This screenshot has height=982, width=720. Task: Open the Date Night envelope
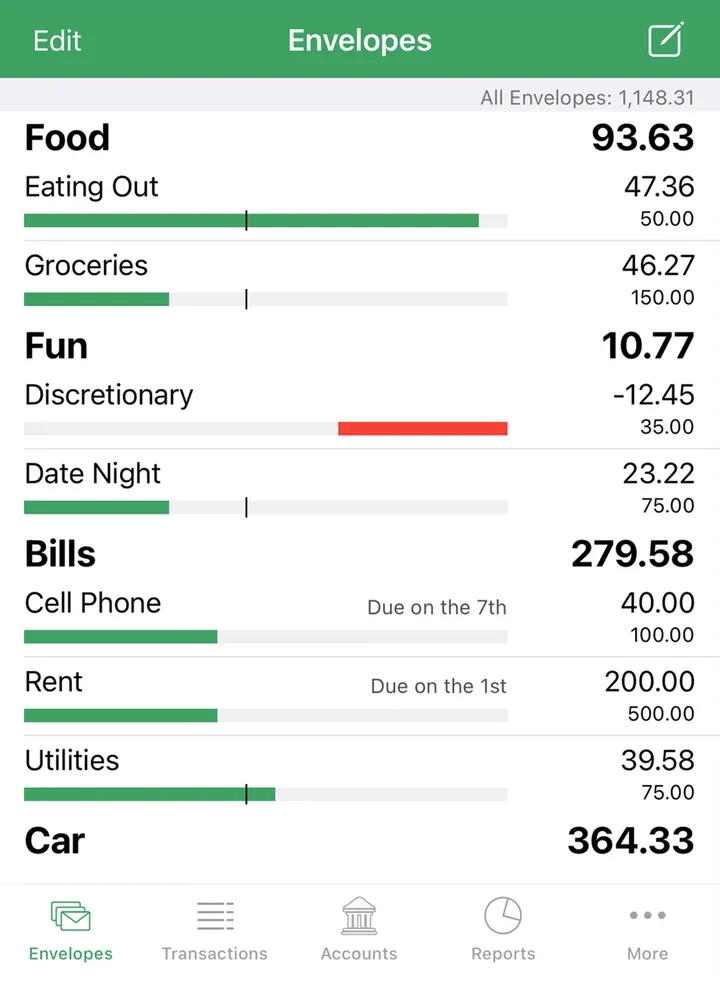(x=360, y=488)
